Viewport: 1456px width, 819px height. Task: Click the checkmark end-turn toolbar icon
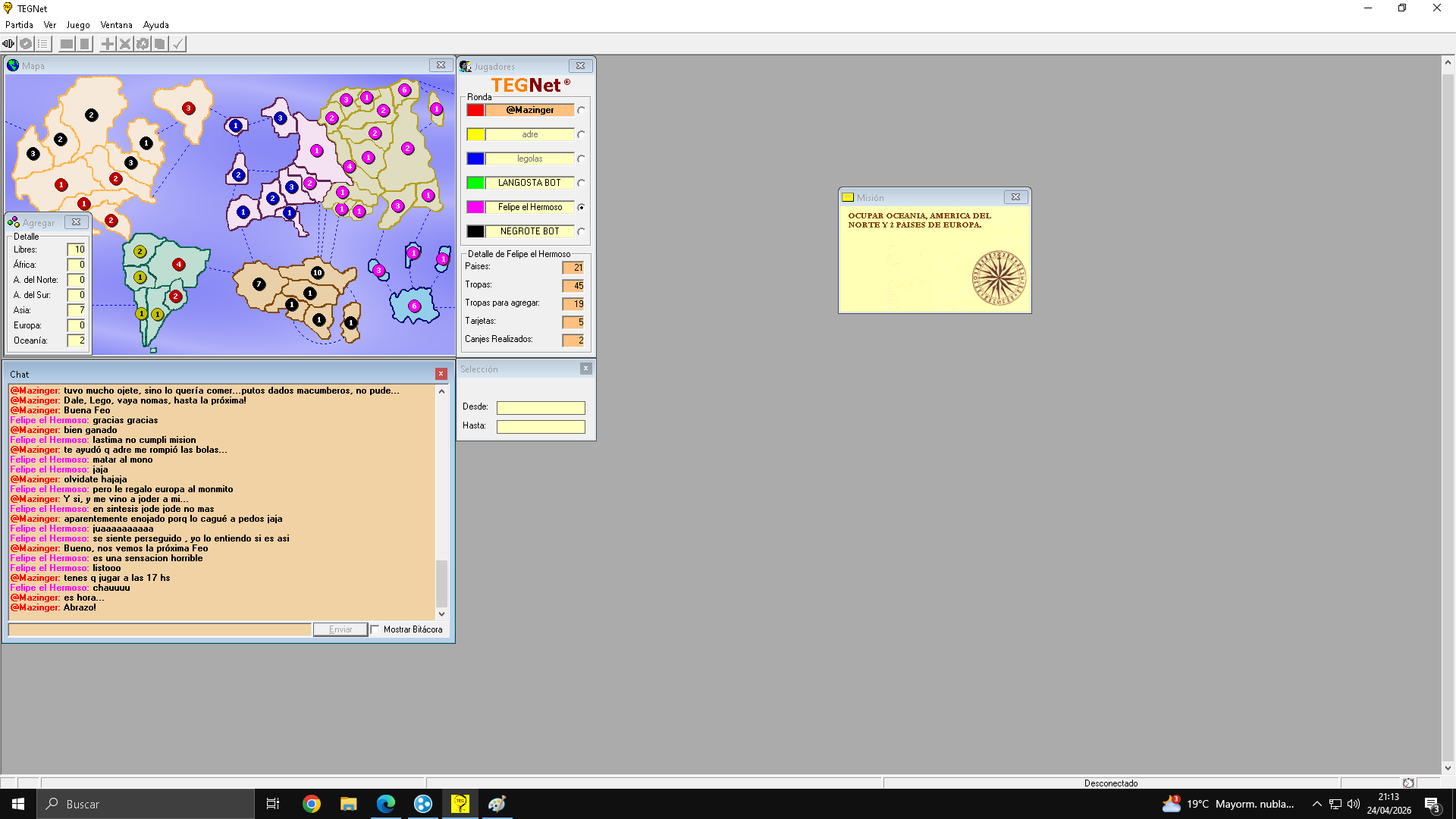click(177, 44)
